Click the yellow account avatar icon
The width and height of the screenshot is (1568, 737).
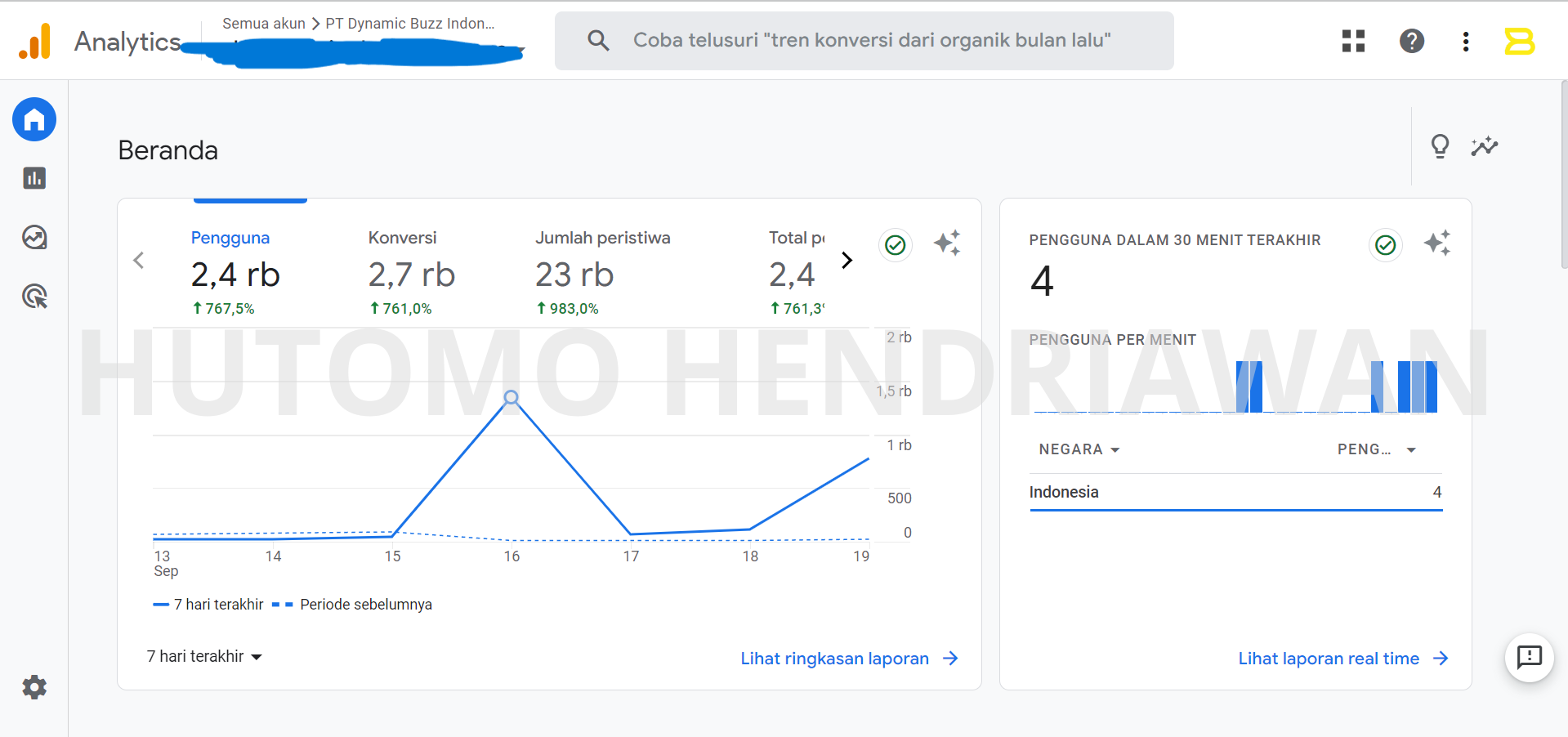[1520, 41]
